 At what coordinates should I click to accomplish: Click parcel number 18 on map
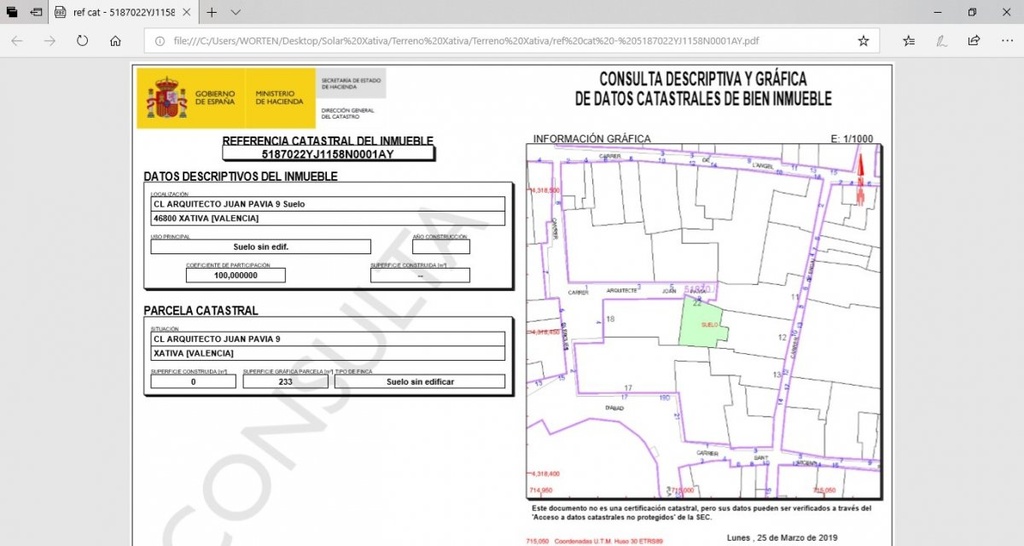(x=610, y=319)
